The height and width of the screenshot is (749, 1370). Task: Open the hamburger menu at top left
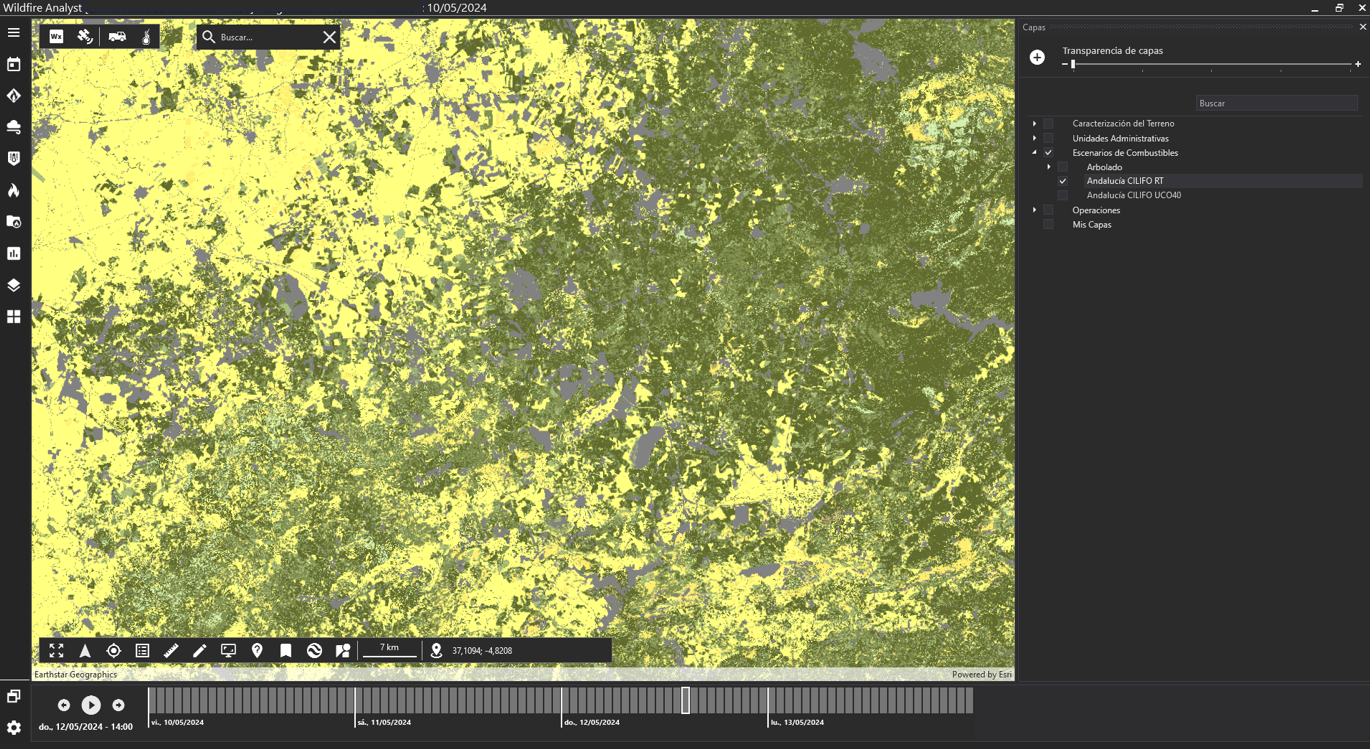pyautogui.click(x=14, y=32)
